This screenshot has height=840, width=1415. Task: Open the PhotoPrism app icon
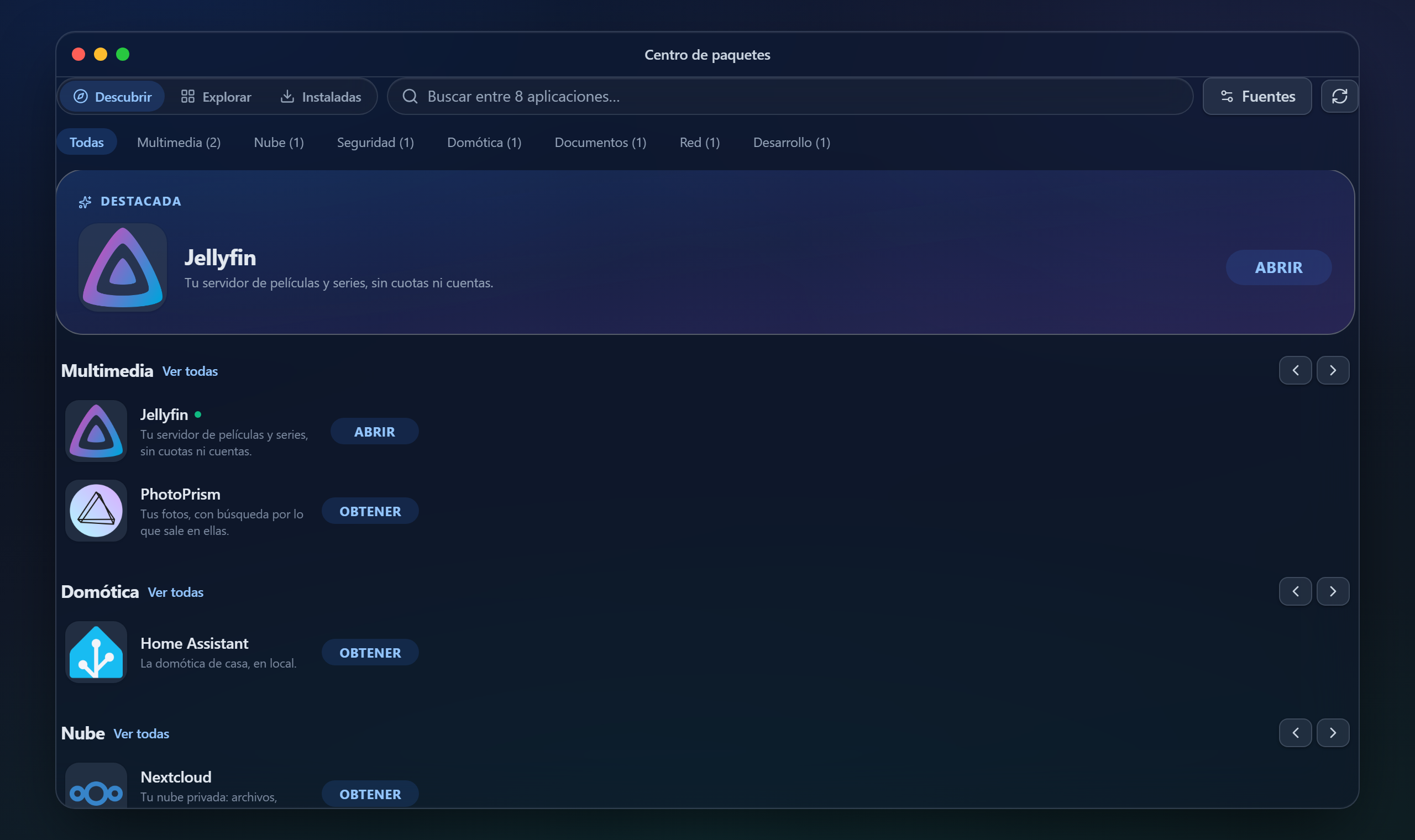pyautogui.click(x=96, y=511)
